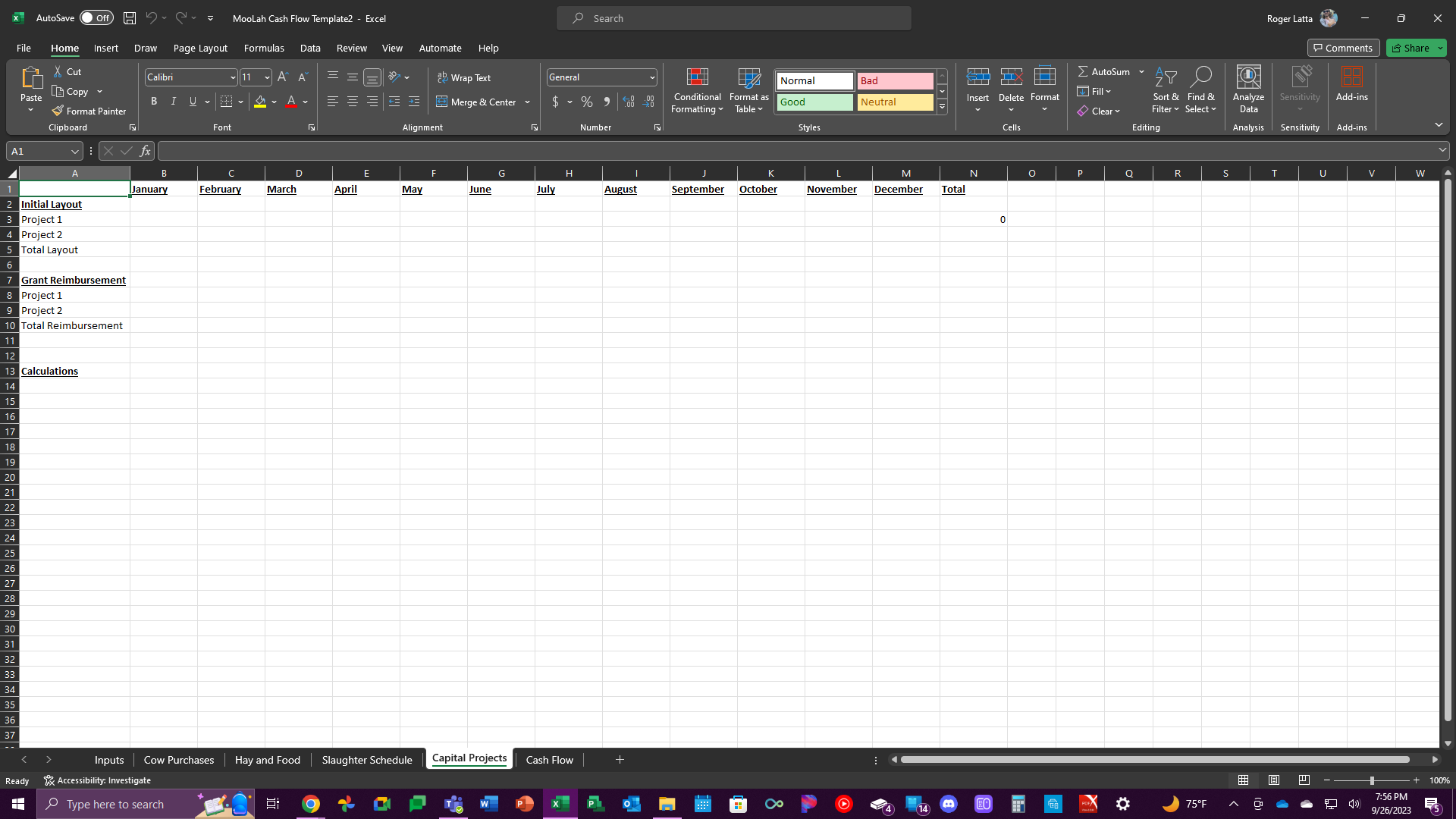
Task: Click Format as Table icon
Action: coord(750,90)
